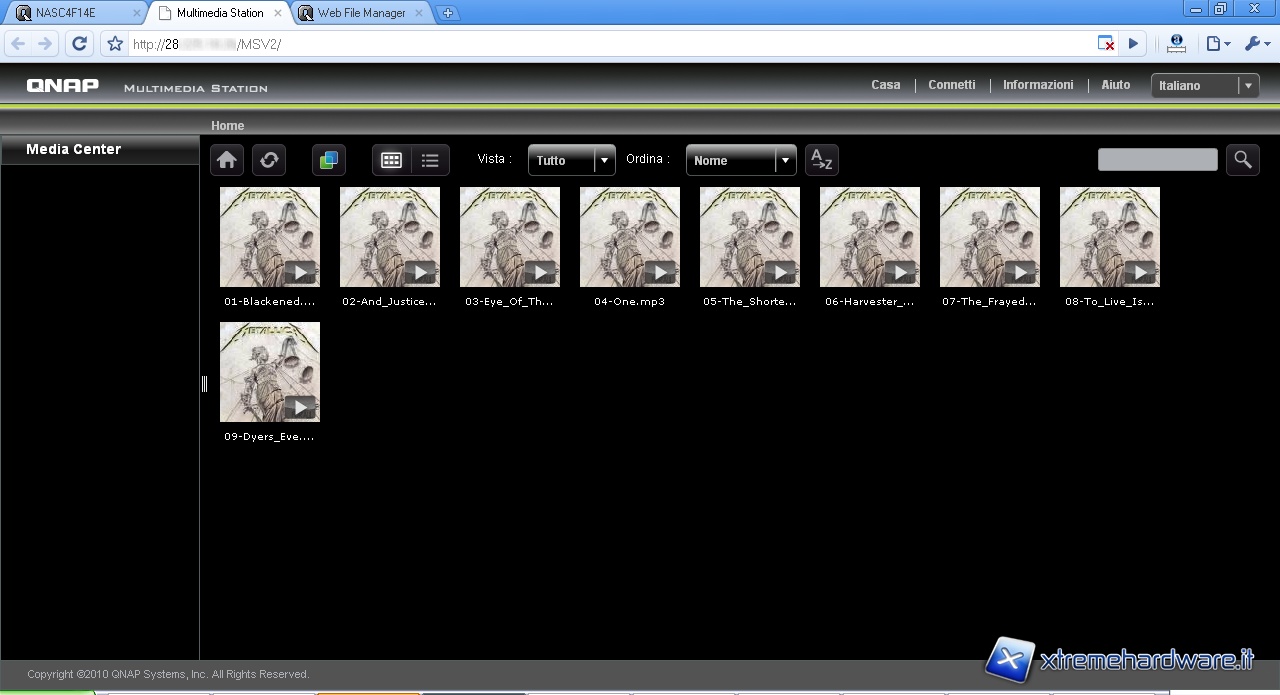
Task: Click the Home icon in the toolbar
Action: point(227,160)
